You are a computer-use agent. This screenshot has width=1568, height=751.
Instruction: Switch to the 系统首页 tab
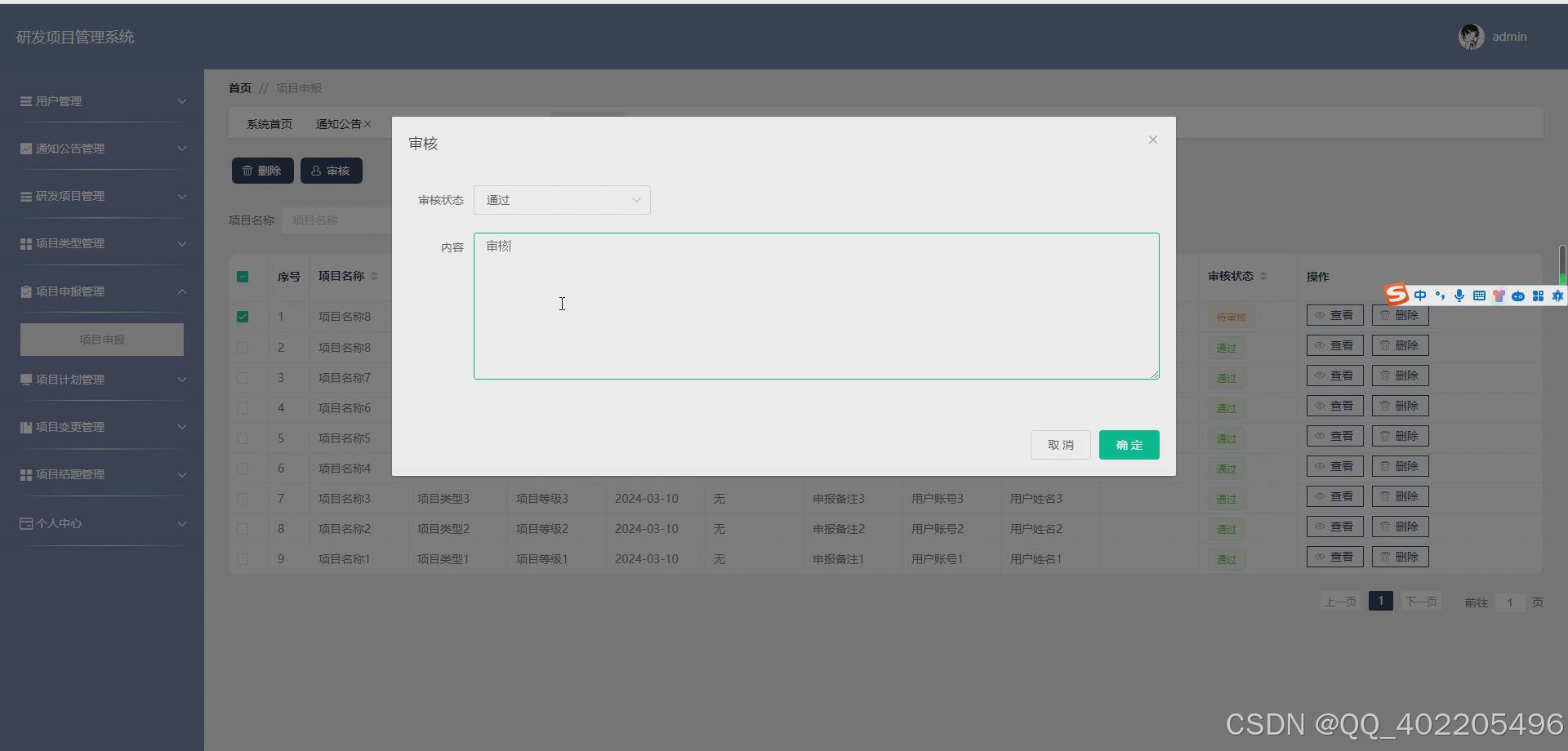pyautogui.click(x=269, y=123)
